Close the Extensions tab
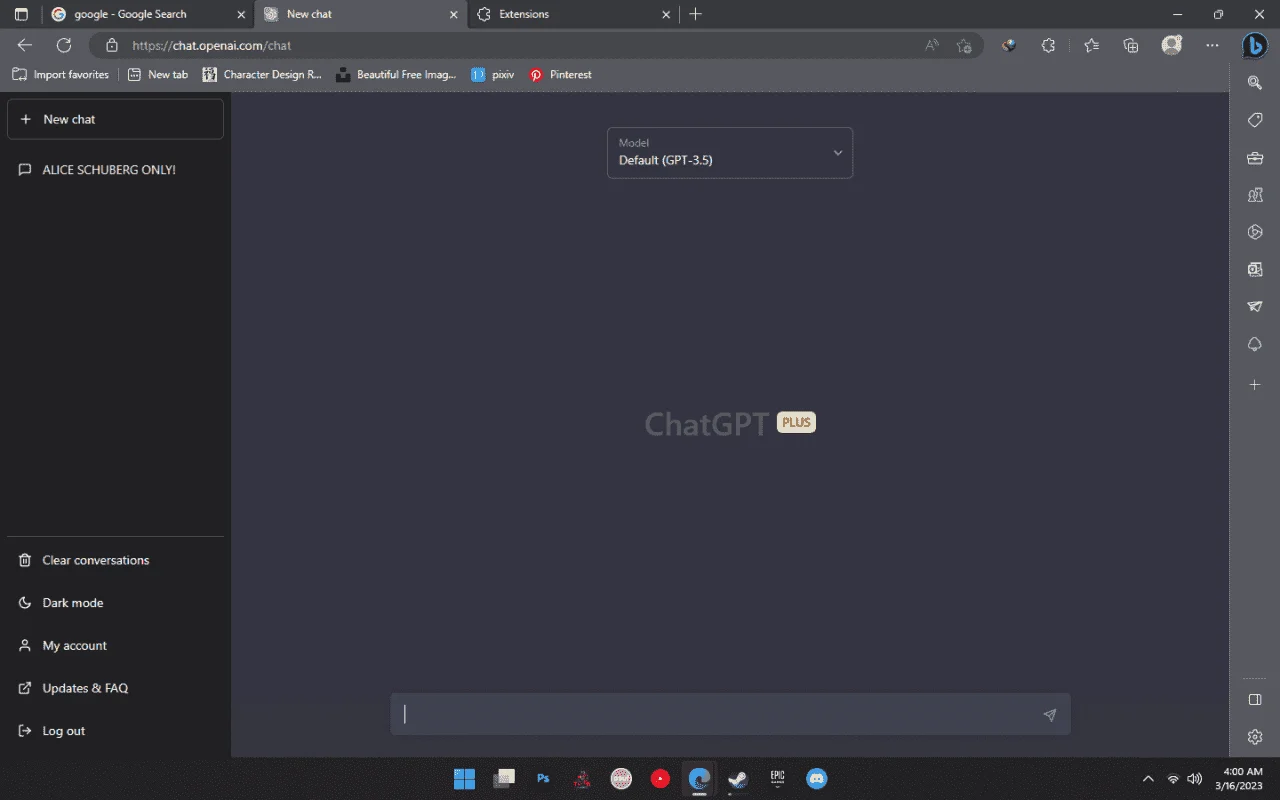The width and height of the screenshot is (1280, 800). click(x=667, y=14)
